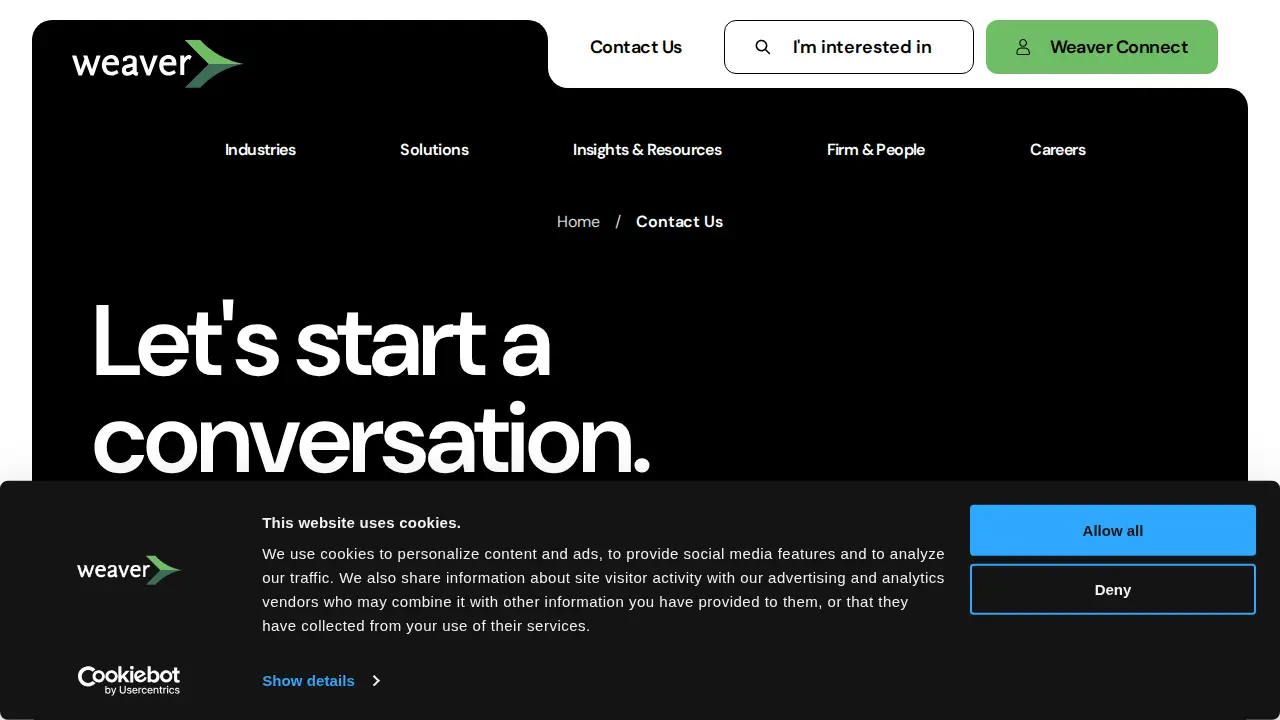Click the search magnifier icon
1280x720 pixels.
tap(763, 47)
